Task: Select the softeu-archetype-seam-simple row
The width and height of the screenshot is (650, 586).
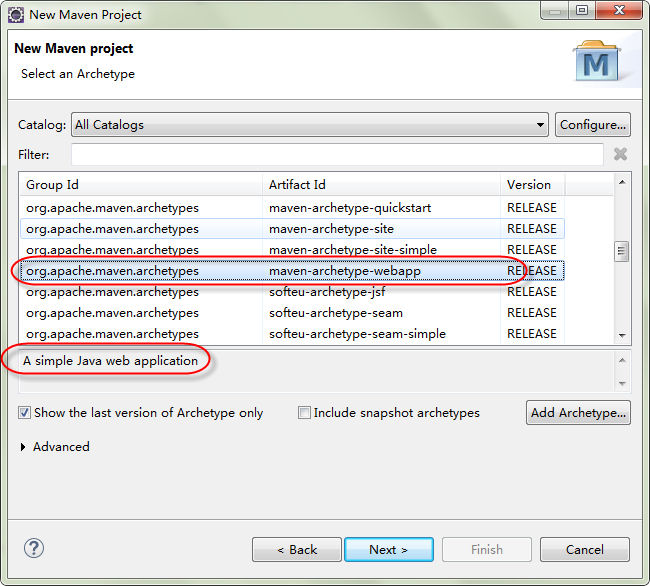Action: click(x=292, y=334)
